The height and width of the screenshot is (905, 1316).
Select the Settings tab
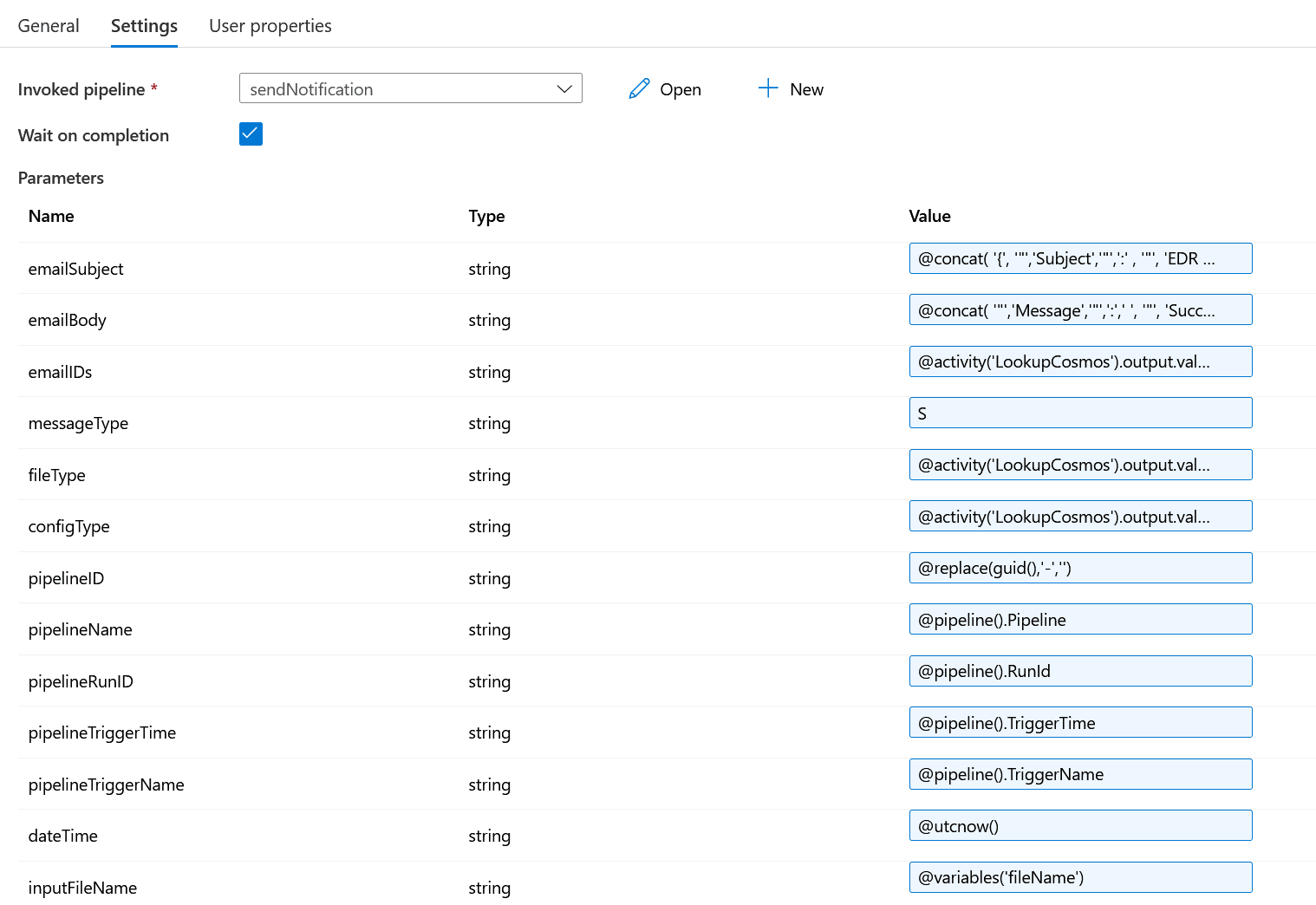(x=144, y=26)
